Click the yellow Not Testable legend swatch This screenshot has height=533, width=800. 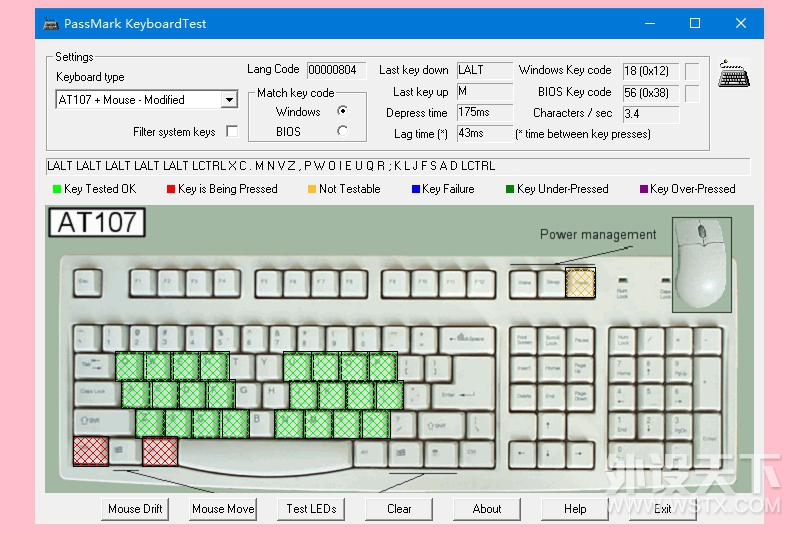pyautogui.click(x=312, y=189)
